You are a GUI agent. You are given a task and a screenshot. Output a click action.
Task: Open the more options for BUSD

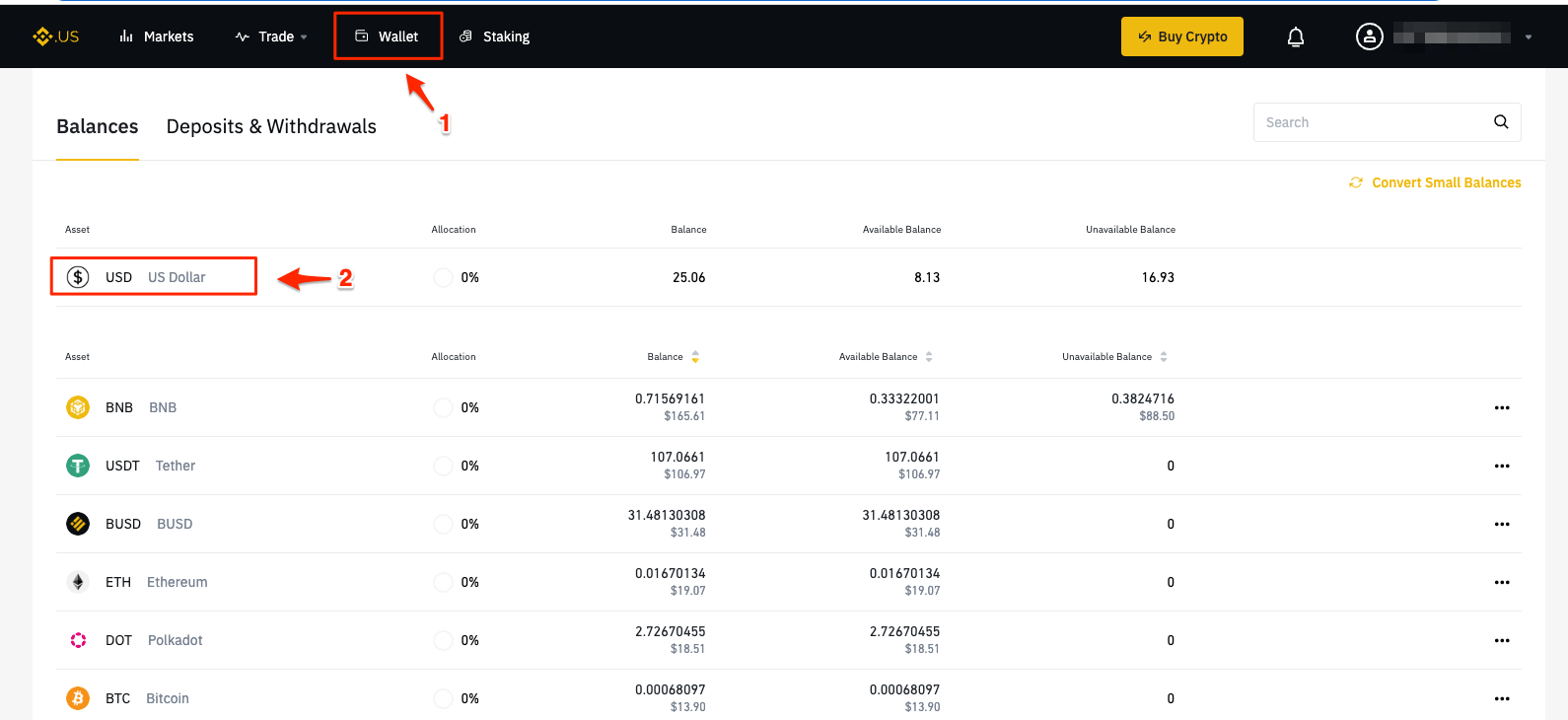tap(1502, 524)
